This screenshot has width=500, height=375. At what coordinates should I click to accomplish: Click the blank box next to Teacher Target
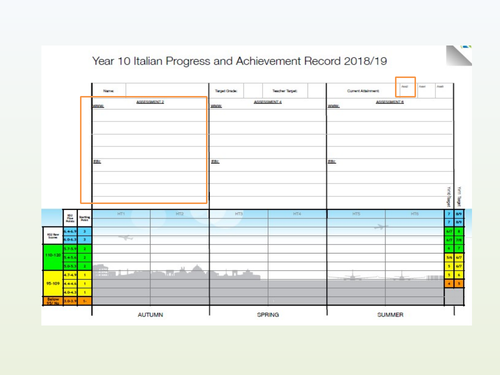317,91
